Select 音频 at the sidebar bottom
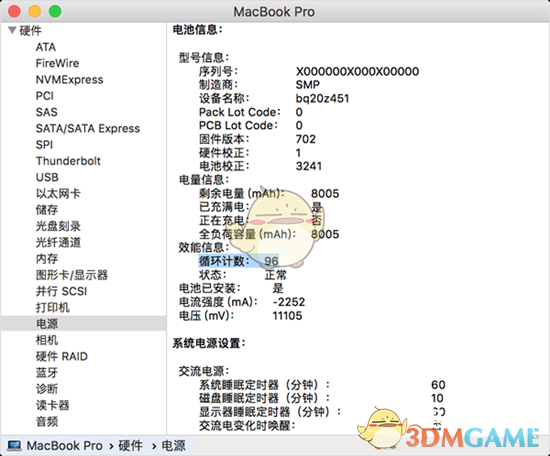The image size is (550, 456). [x=47, y=421]
